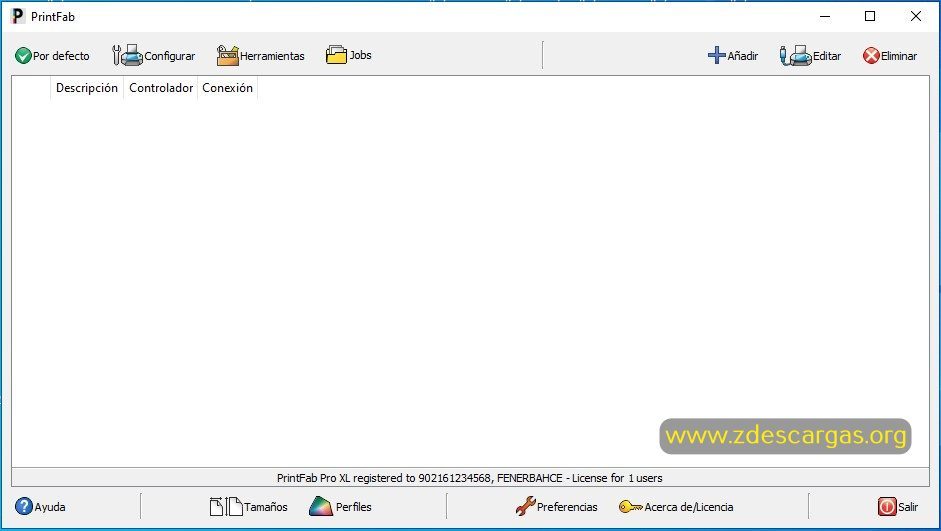This screenshot has width=941, height=531.
Task: Click the Salir label
Action: coord(908,507)
